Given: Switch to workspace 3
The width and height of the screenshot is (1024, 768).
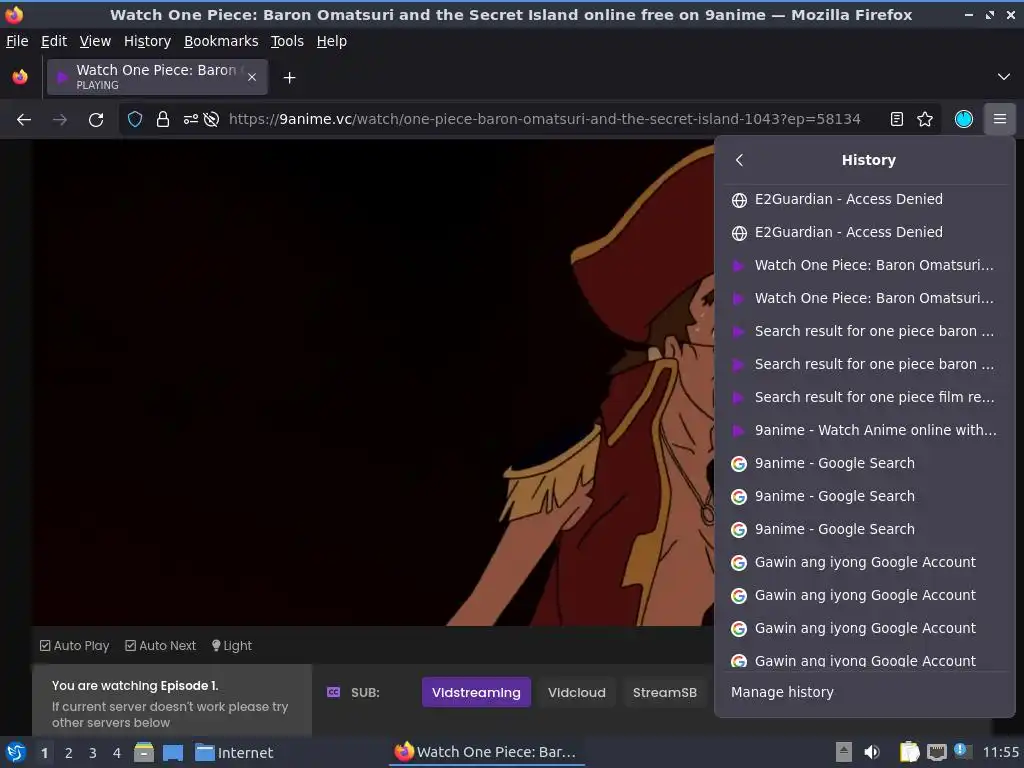Looking at the screenshot, I should [x=93, y=753].
